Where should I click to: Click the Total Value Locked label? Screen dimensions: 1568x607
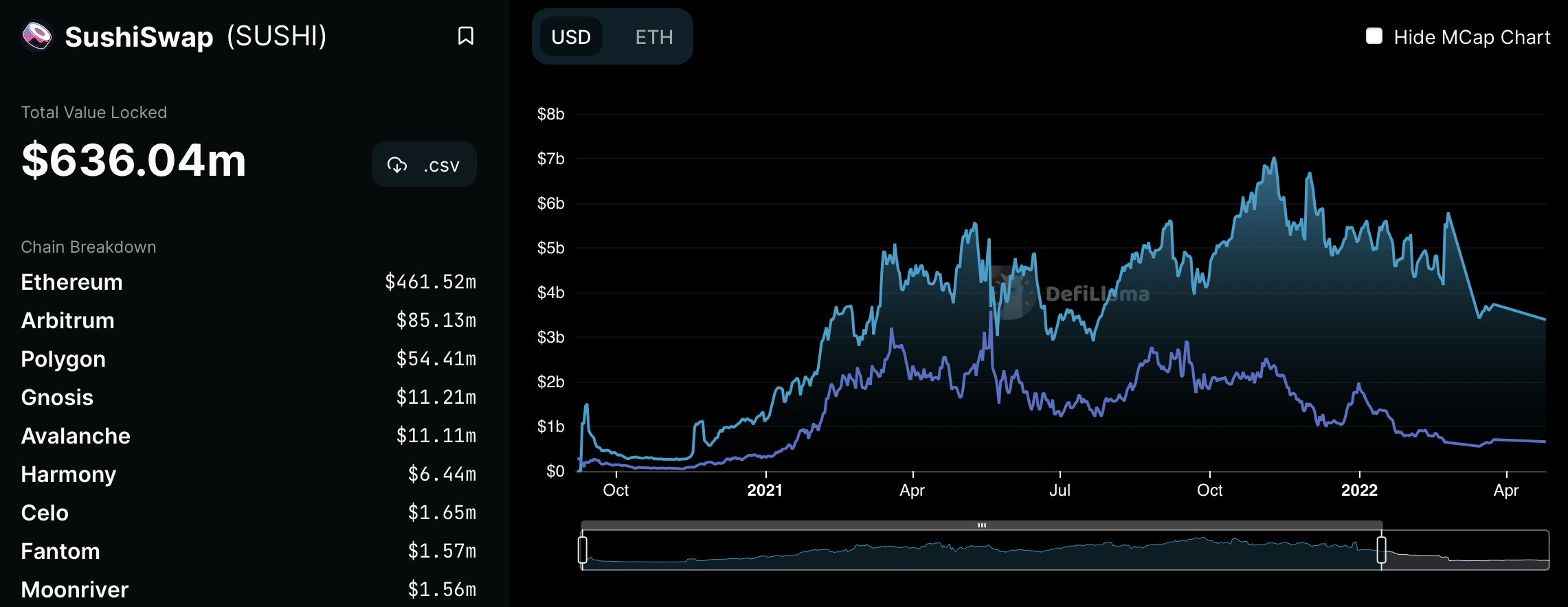(x=94, y=113)
